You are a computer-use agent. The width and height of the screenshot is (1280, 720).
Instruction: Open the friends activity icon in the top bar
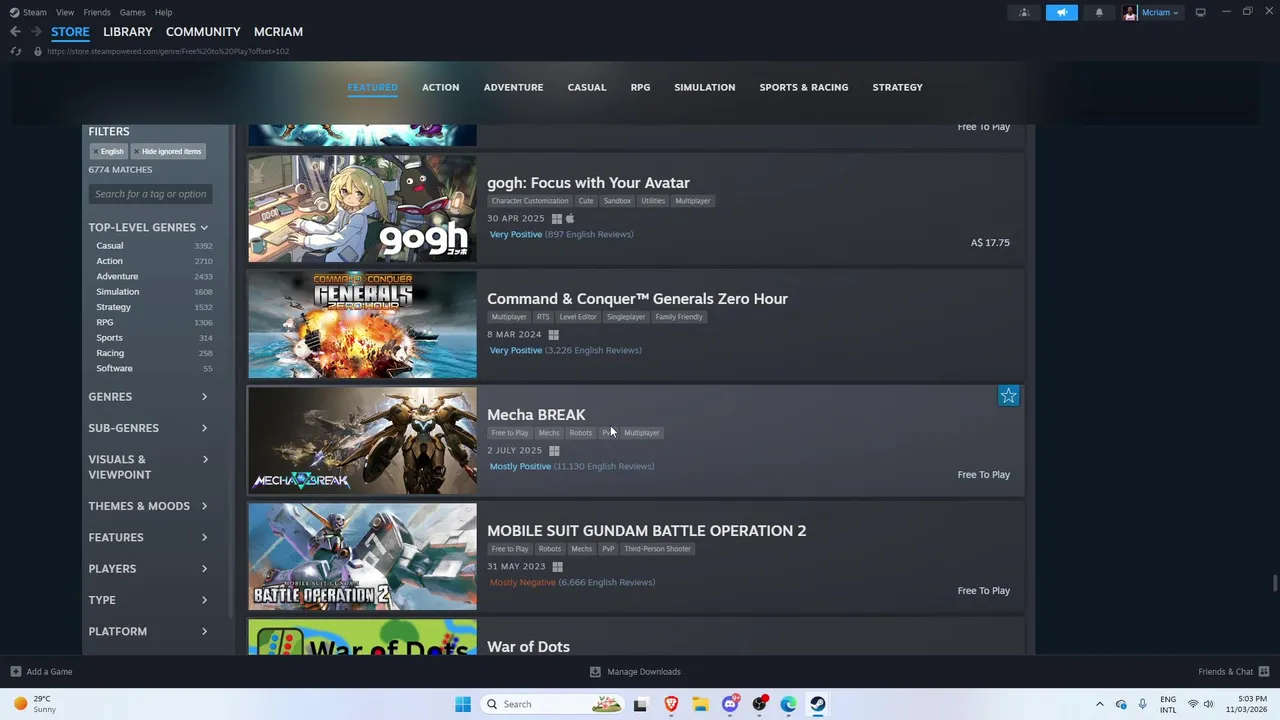pyautogui.click(x=1024, y=12)
